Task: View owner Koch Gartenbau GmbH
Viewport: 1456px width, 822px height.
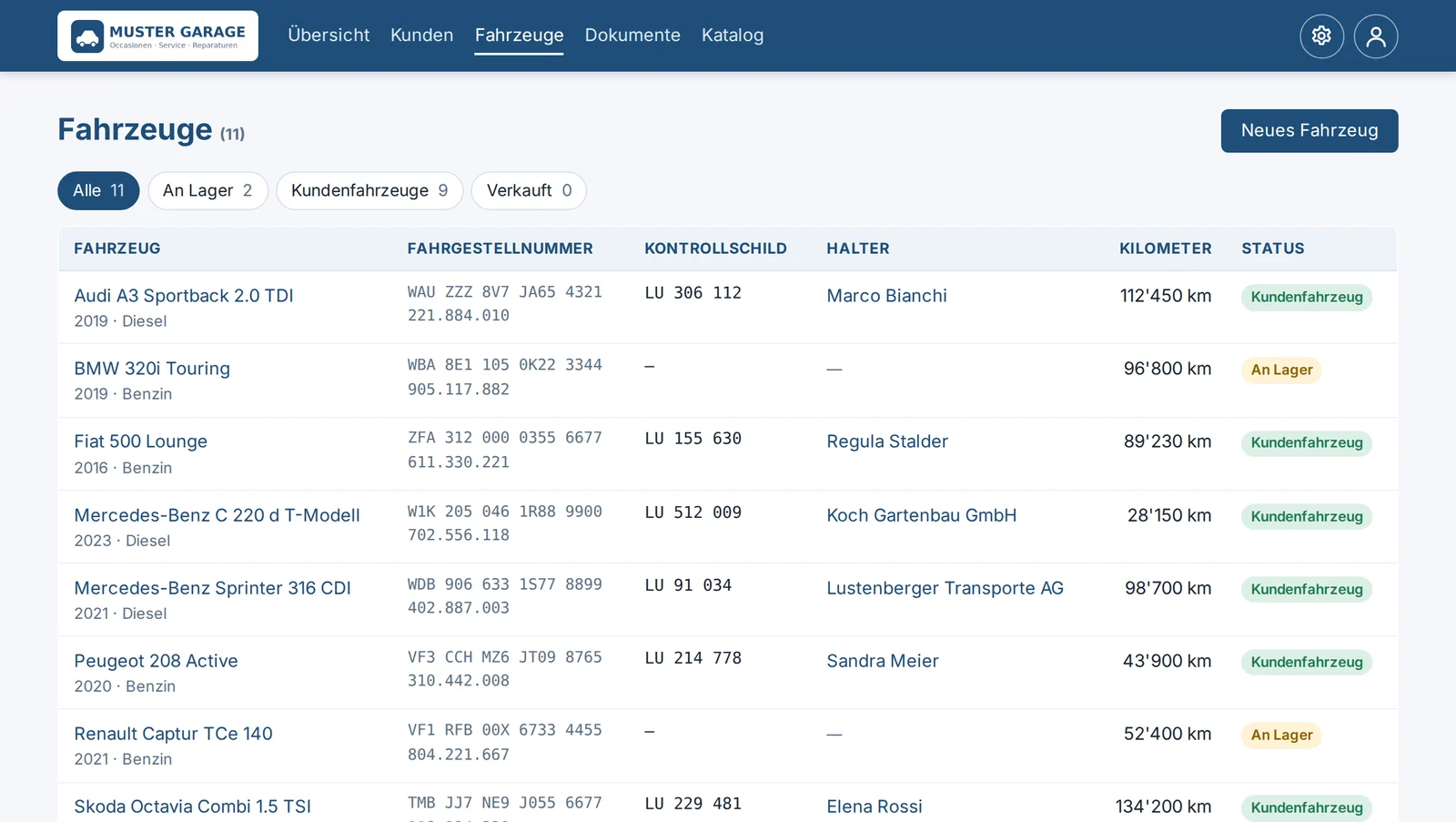Action: click(922, 515)
